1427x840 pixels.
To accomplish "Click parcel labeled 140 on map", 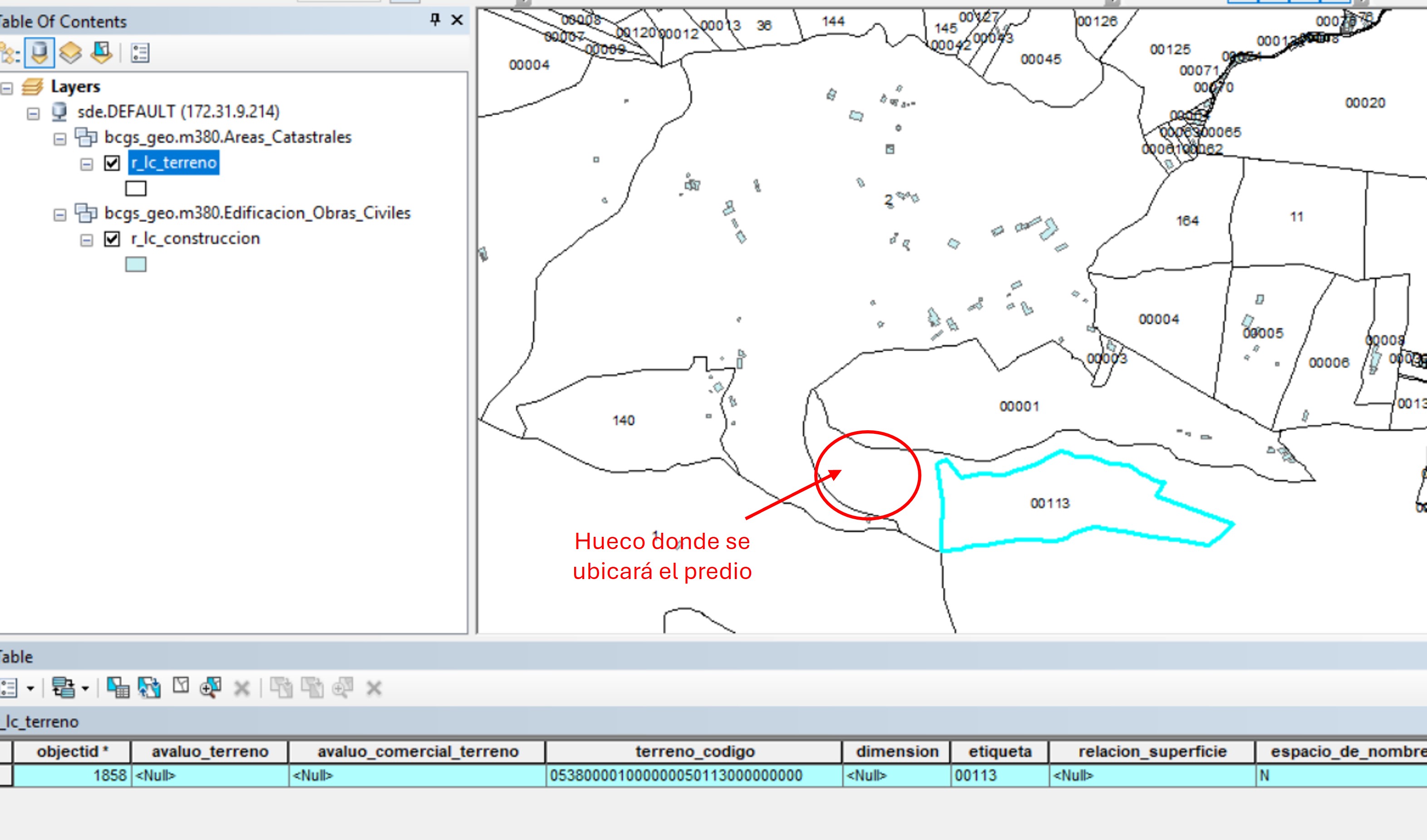I will pyautogui.click(x=624, y=420).
